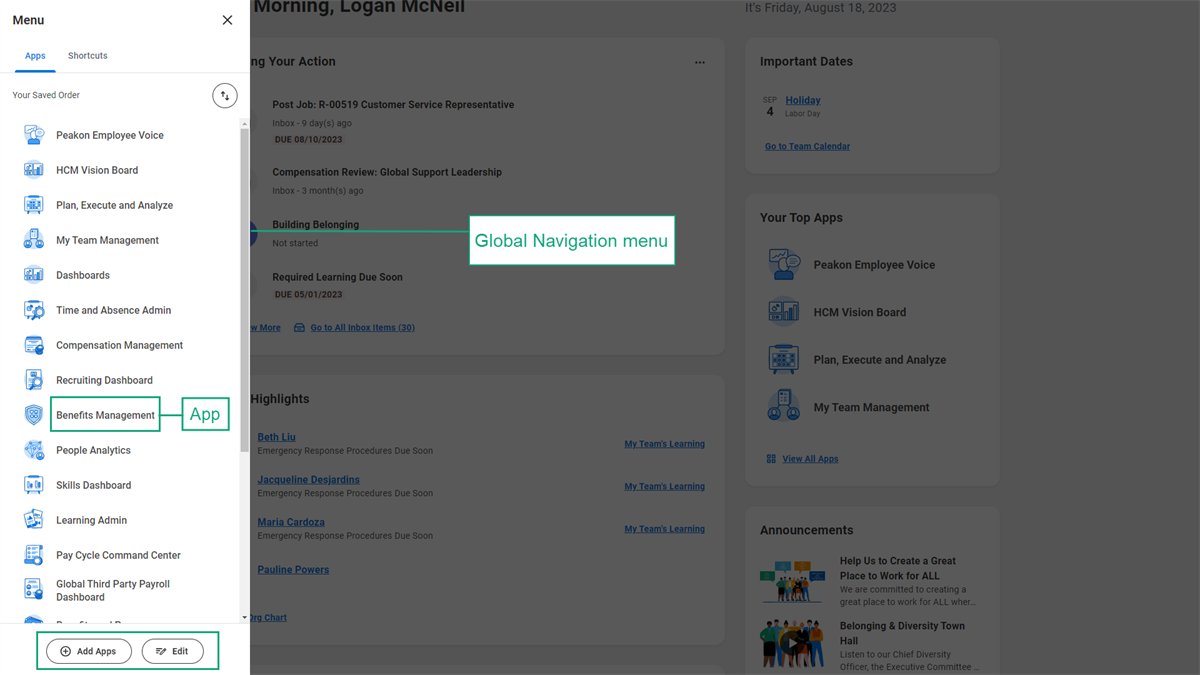Click the My Team Management menu icon
Image resolution: width=1200 pixels, height=675 pixels.
click(x=34, y=240)
